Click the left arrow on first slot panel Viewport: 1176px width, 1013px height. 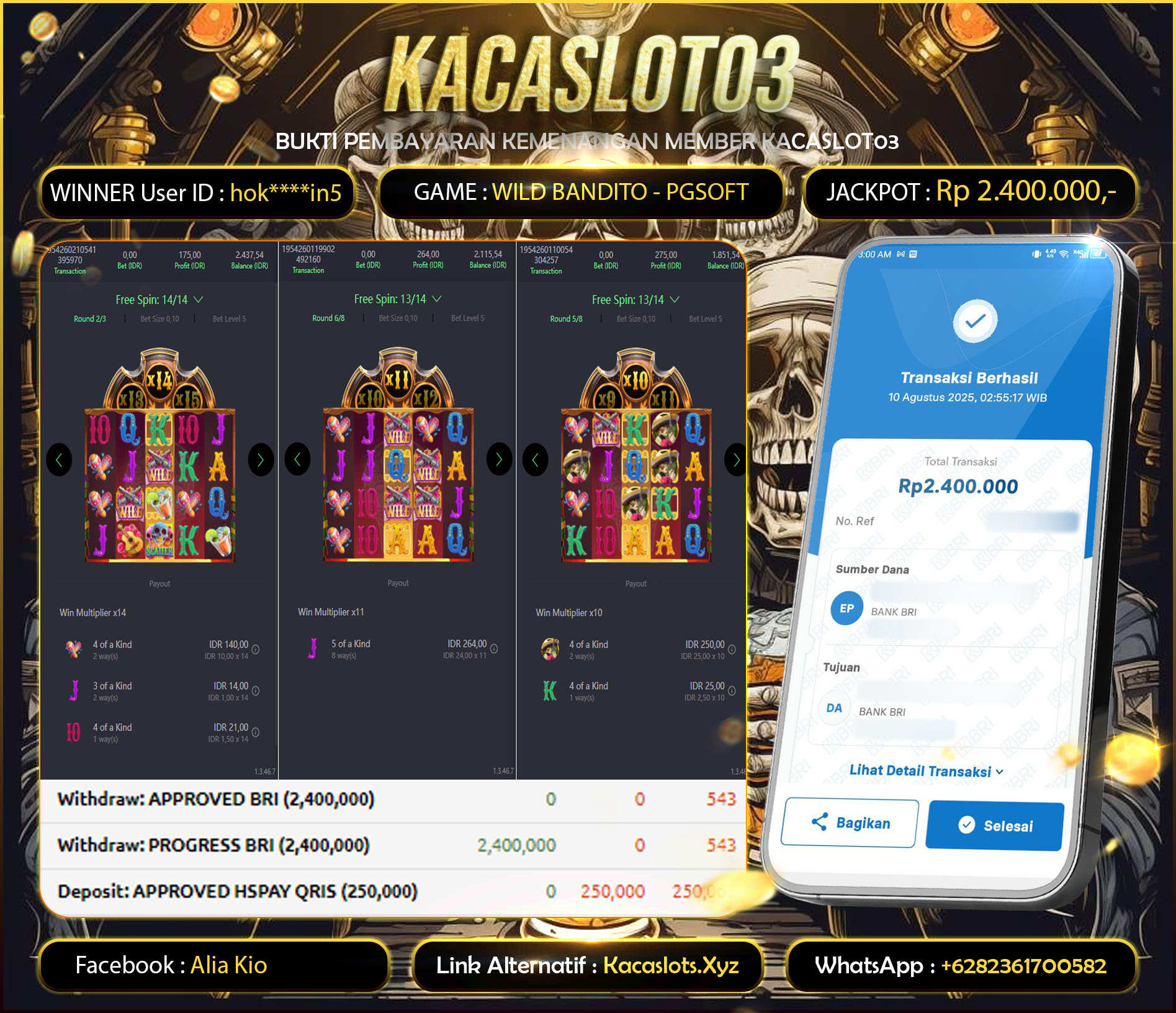tap(59, 460)
